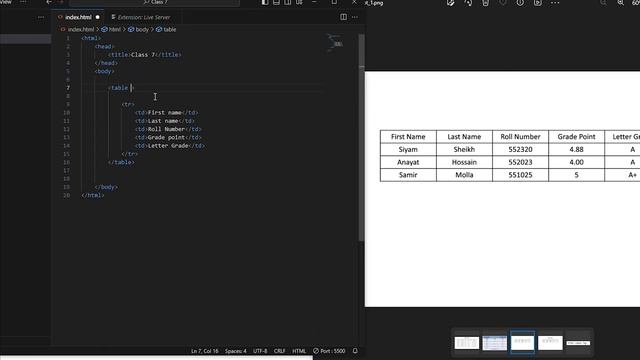Select second blue table thumbnail in filmstrip

tap(494, 342)
